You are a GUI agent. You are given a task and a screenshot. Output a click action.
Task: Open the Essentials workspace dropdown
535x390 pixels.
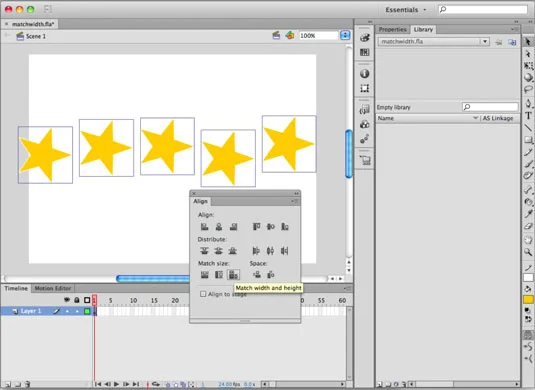click(406, 10)
